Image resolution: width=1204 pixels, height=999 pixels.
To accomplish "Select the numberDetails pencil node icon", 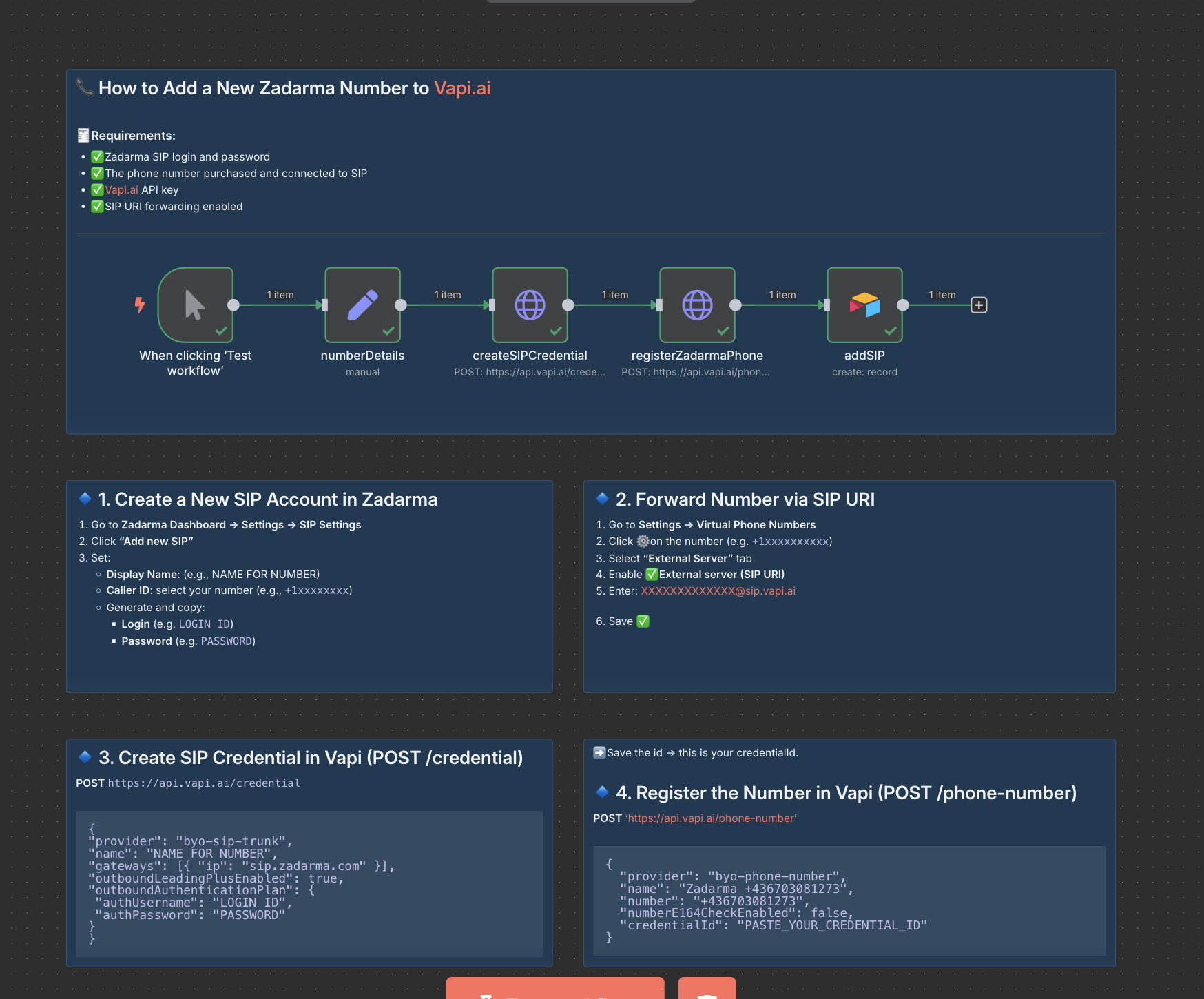I will 363,305.
